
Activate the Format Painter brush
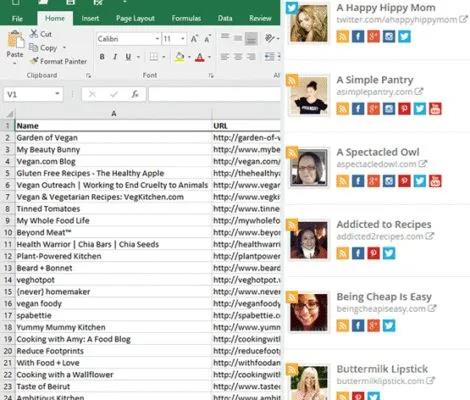(34, 61)
